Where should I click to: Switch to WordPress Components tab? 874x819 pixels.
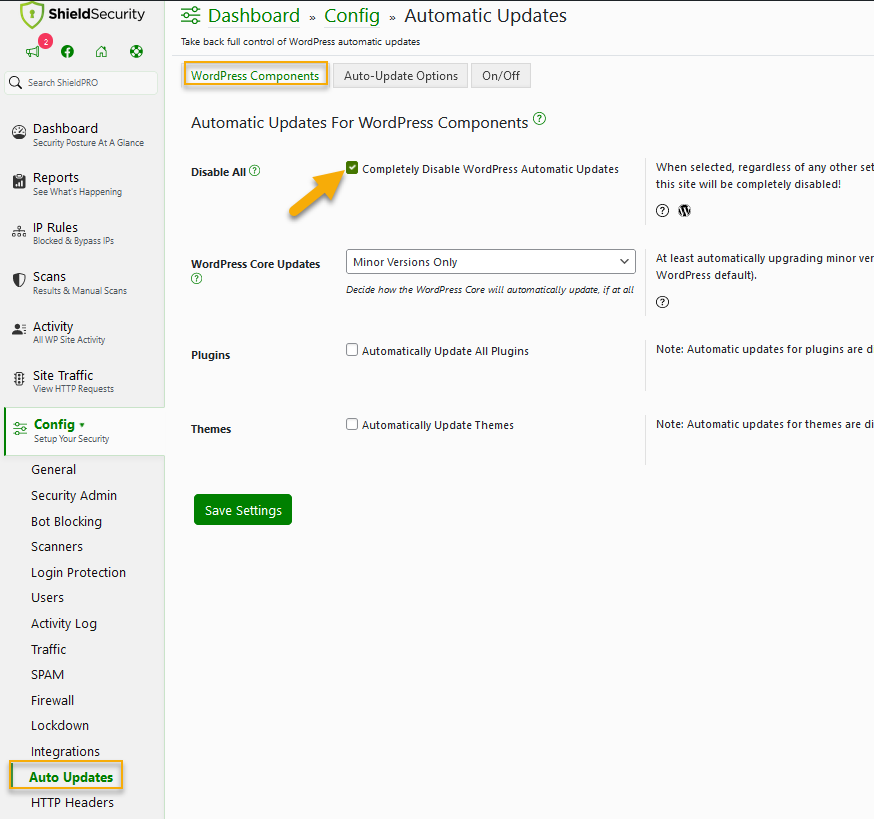point(255,75)
